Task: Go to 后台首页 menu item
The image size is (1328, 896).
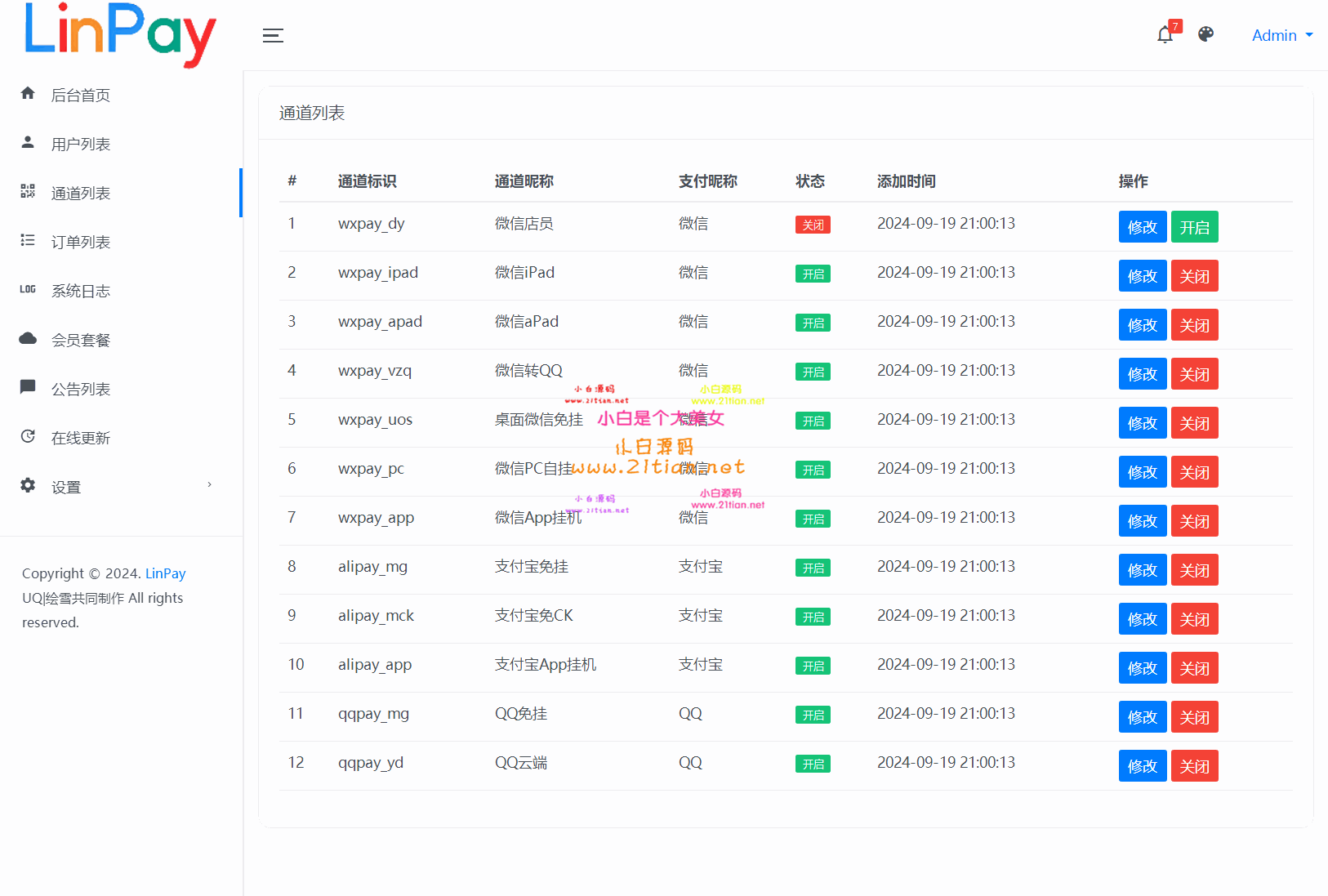Action: 121,95
